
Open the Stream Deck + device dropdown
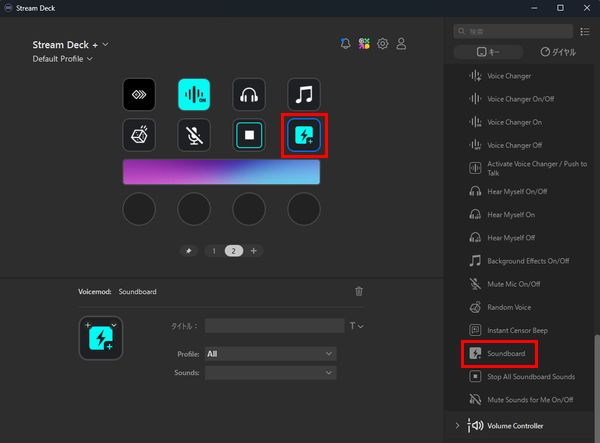pos(70,45)
